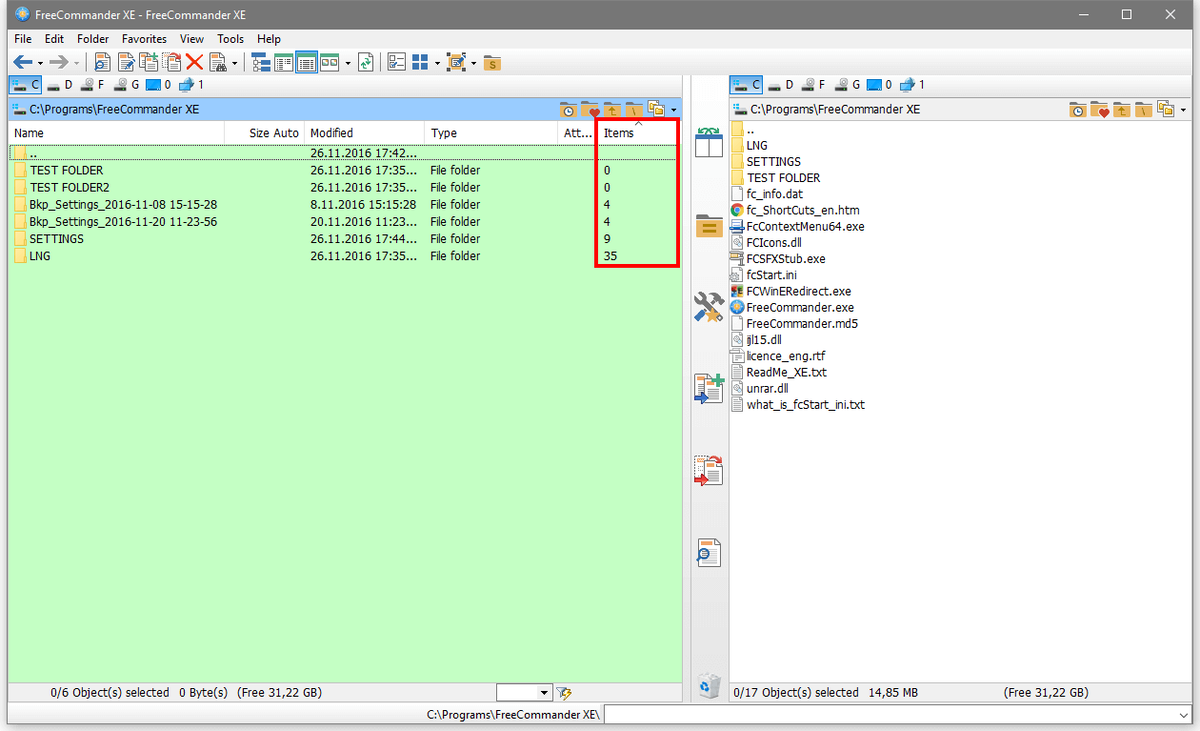Screen dimensions: 1200x731
Task: Go to root folder in left panel
Action: click(x=634, y=109)
